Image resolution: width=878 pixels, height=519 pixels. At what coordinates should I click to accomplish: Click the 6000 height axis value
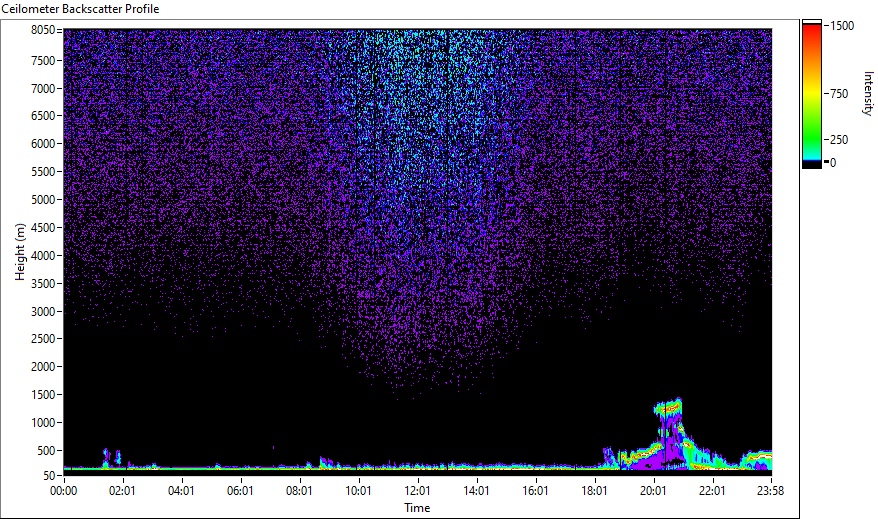[43, 144]
